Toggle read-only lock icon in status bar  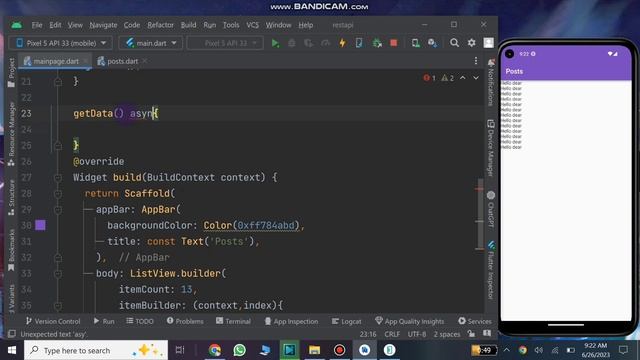[471, 334]
